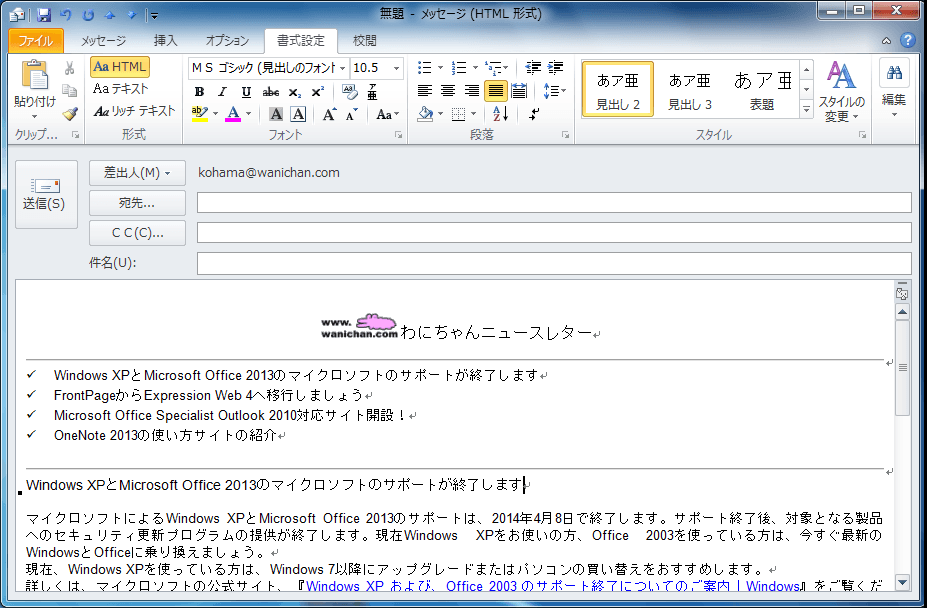Screen dimensions: 927x608
Task: Toggle align left
Action: tap(424, 91)
